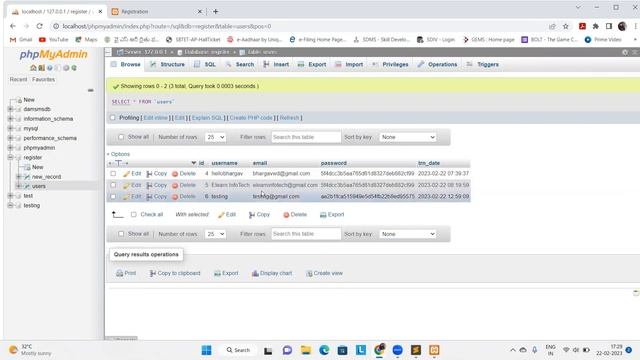
Task: Click the green reload navigation icon
Action: click(74, 68)
